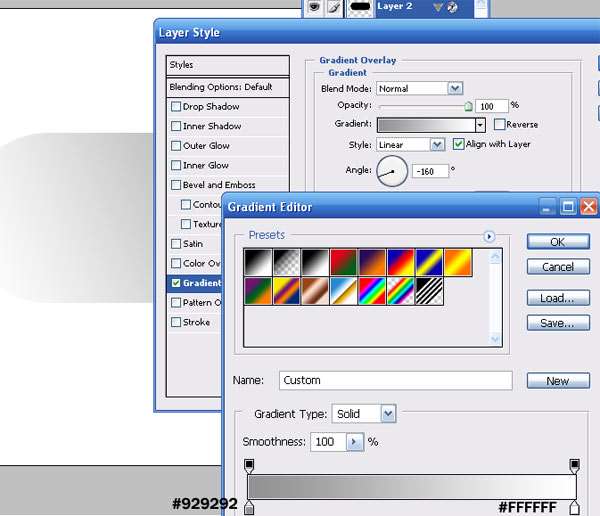Select the left gray color stop

(x=249, y=507)
